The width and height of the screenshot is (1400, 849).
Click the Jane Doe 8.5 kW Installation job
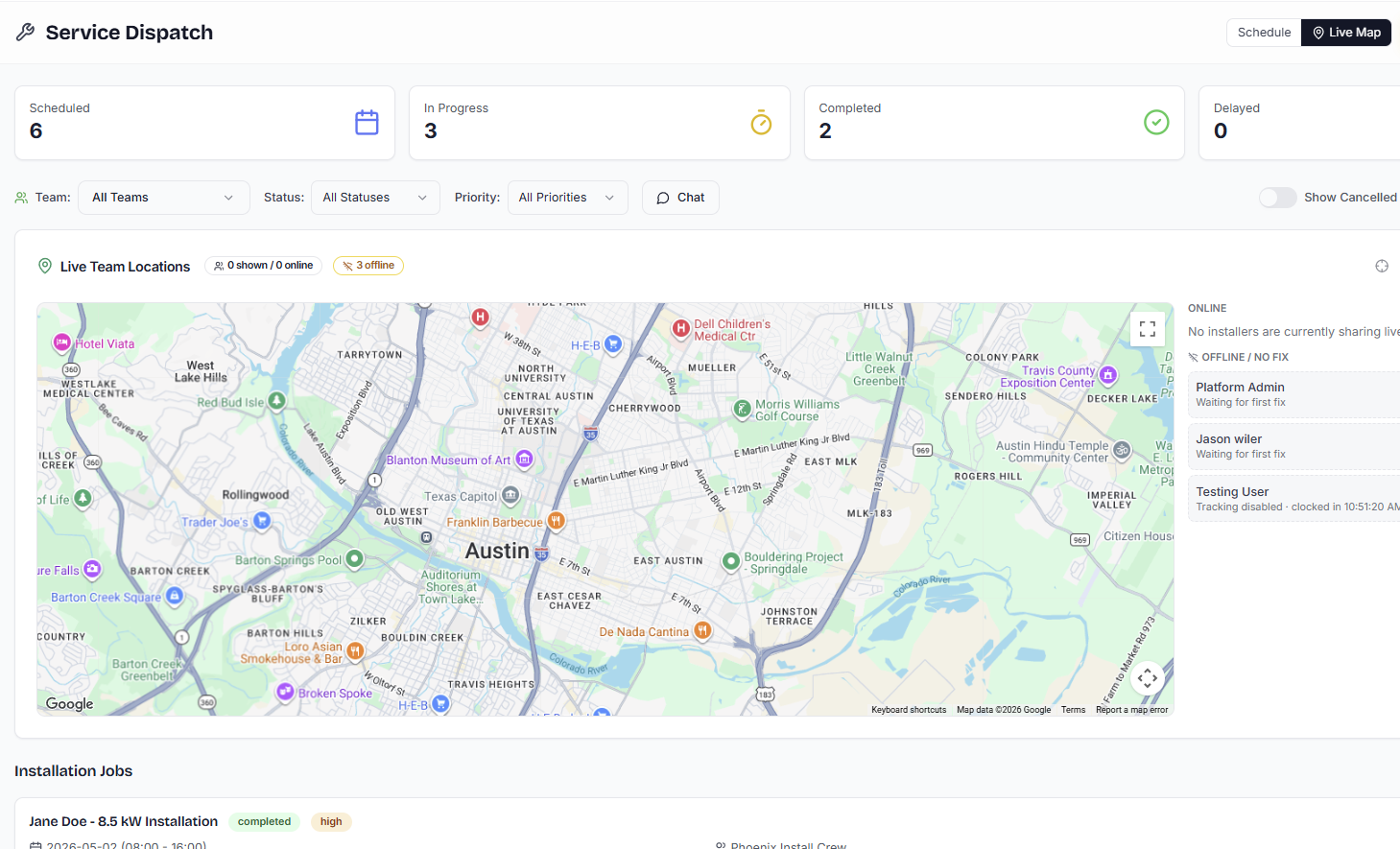click(x=123, y=821)
